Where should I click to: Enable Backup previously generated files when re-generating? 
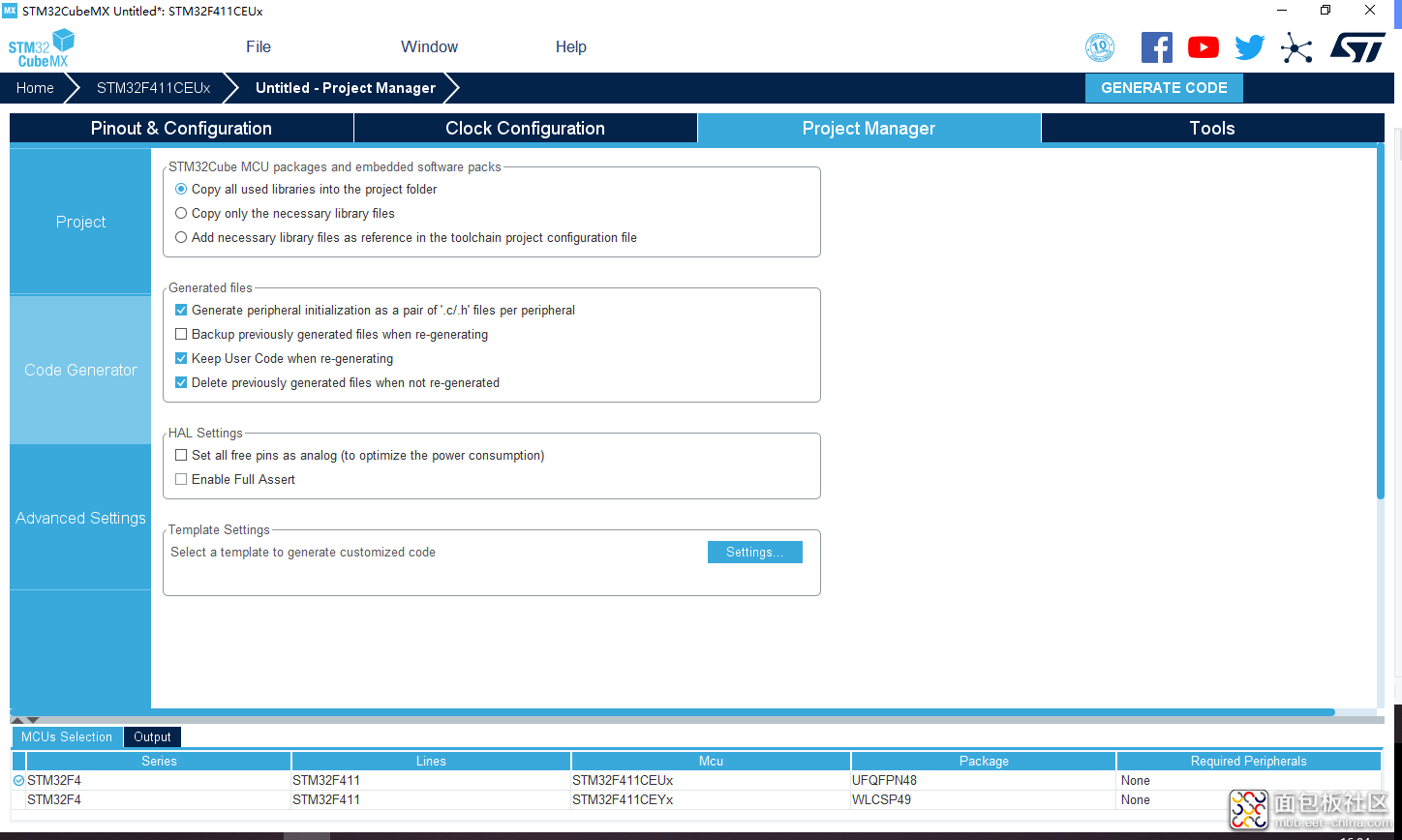pyautogui.click(x=181, y=335)
